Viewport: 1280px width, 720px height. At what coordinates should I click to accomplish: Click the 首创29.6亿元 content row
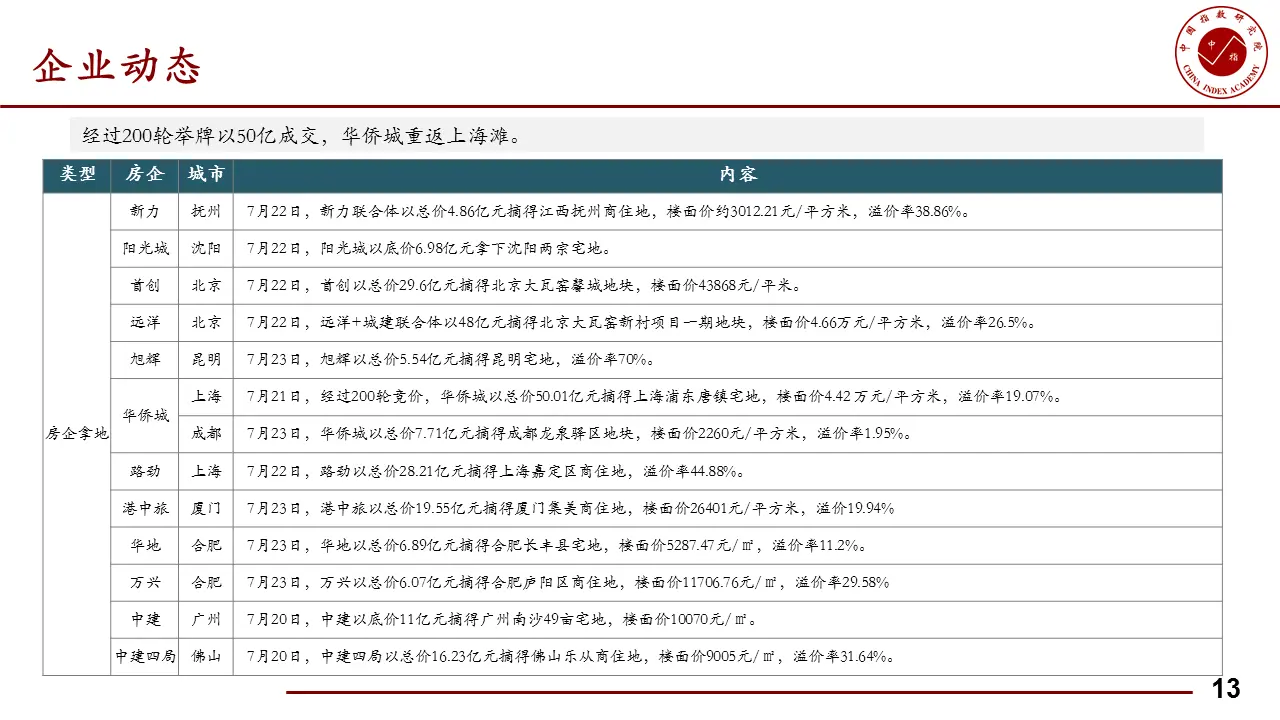(728, 286)
